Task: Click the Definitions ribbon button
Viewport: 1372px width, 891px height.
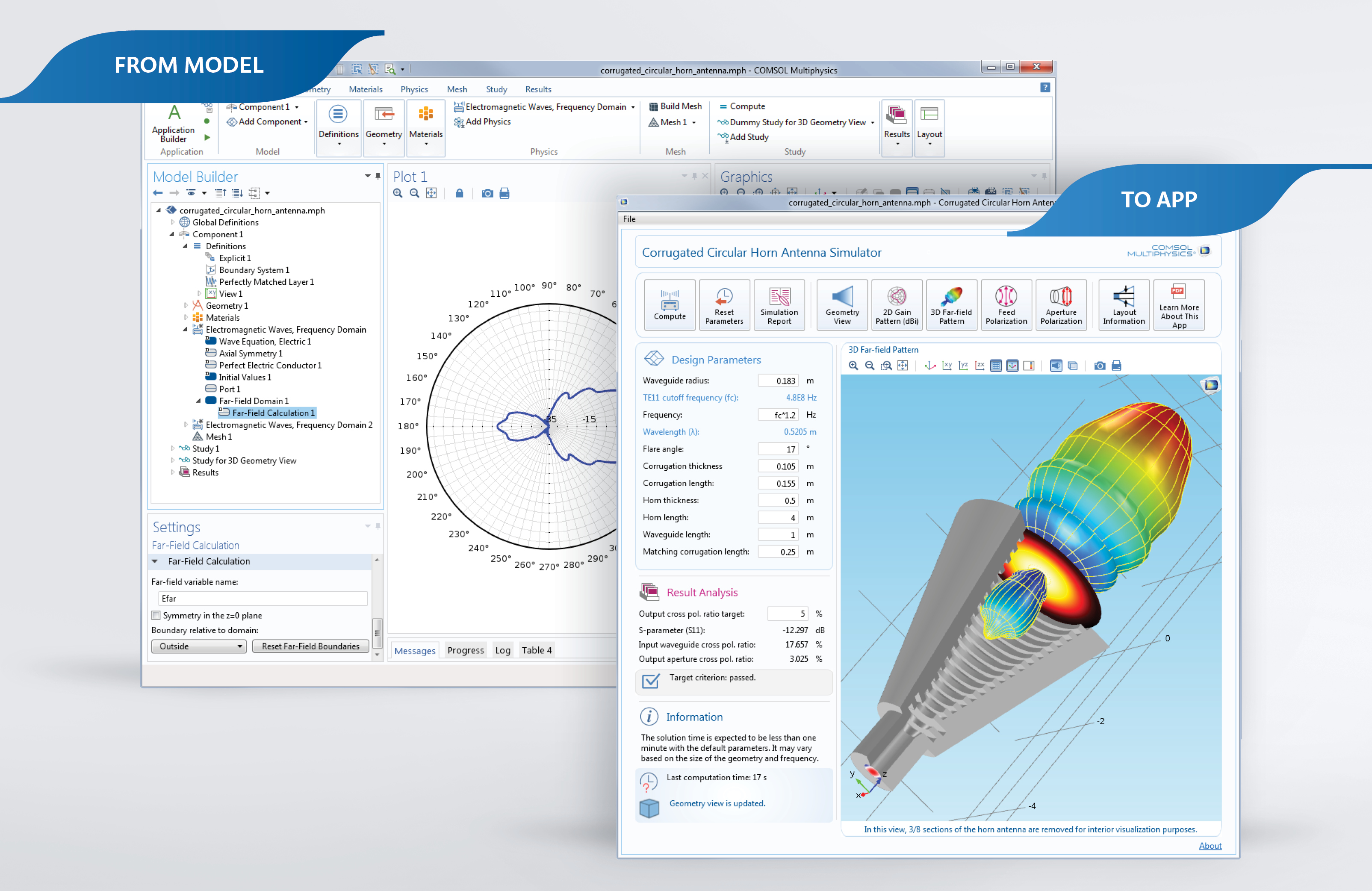Action: coord(338,127)
